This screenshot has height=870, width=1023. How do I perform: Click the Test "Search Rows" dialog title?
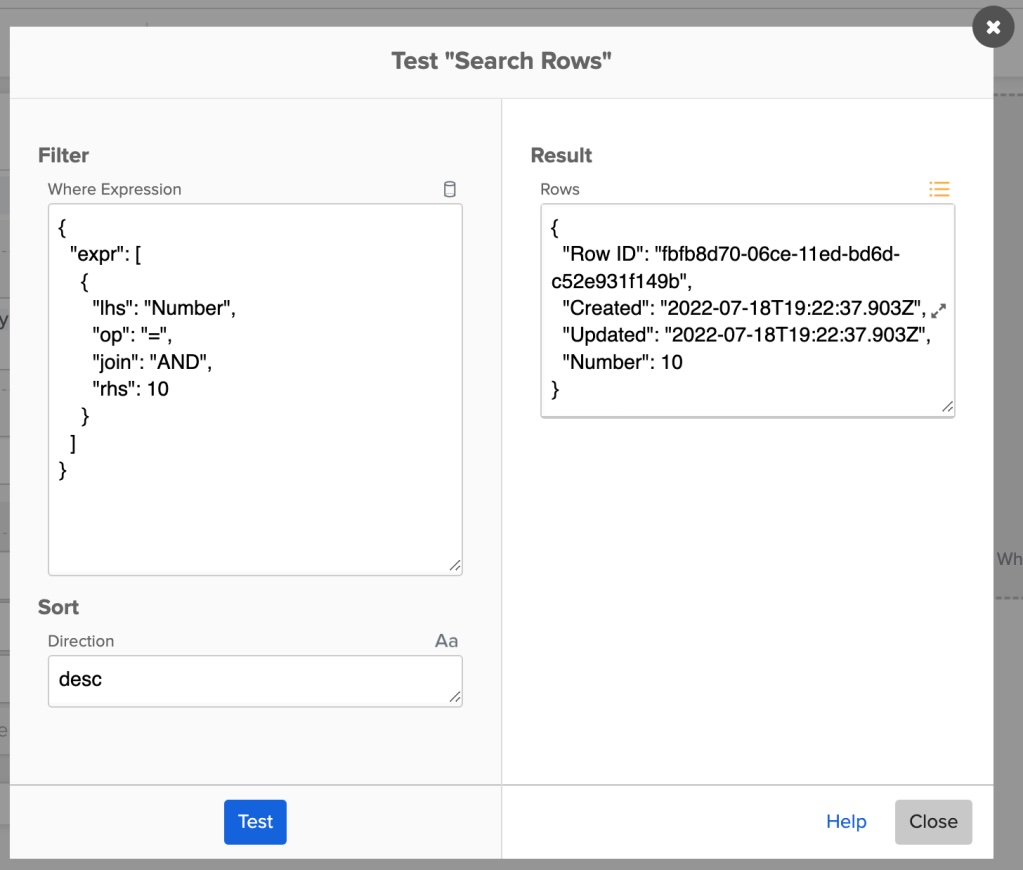point(502,60)
